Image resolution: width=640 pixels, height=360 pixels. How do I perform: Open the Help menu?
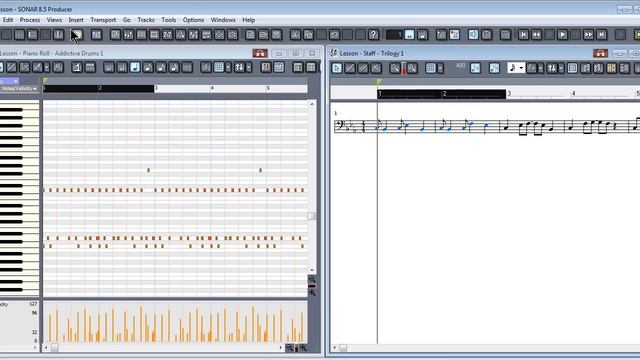tap(249, 20)
